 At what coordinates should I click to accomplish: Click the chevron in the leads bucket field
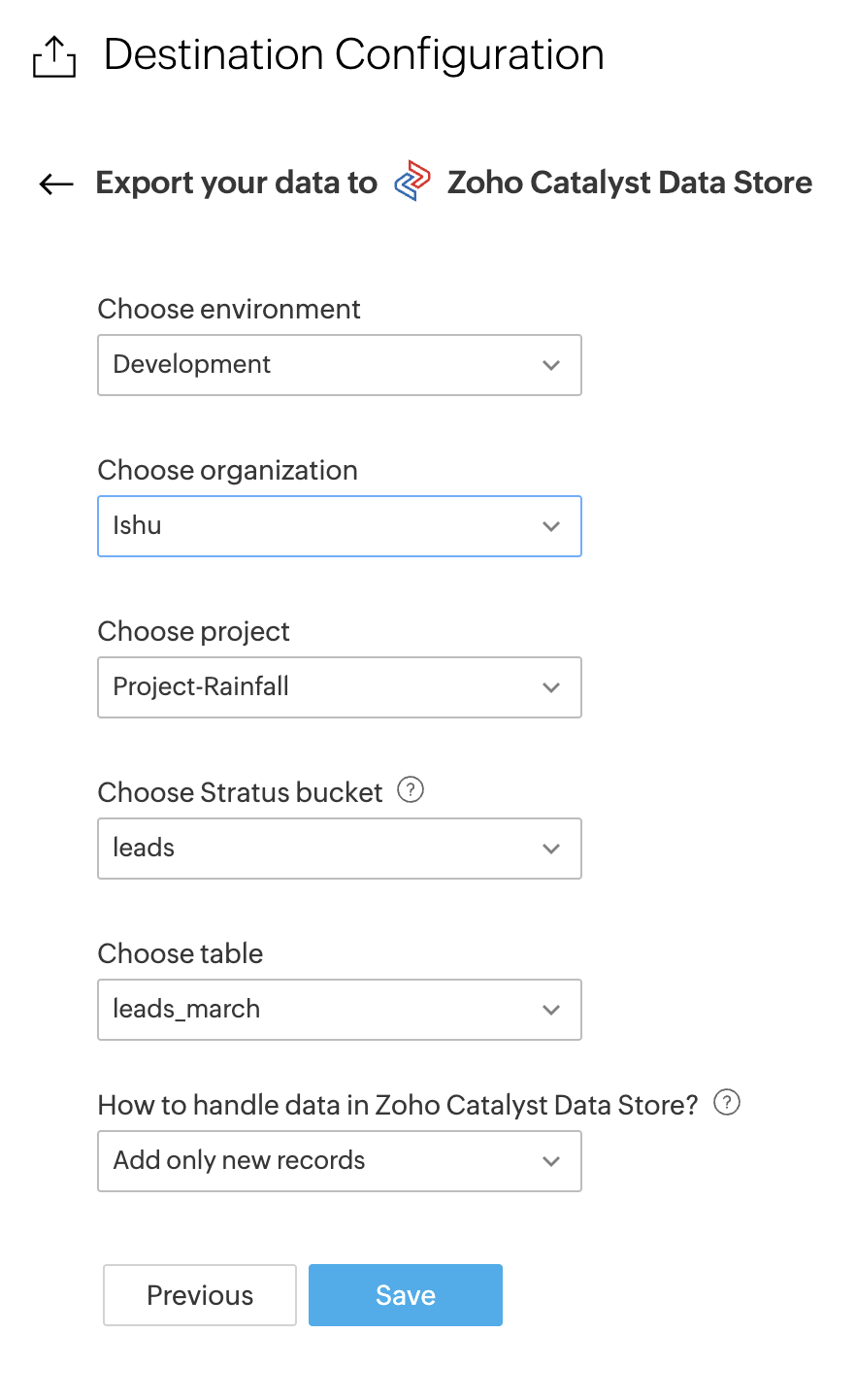(551, 850)
